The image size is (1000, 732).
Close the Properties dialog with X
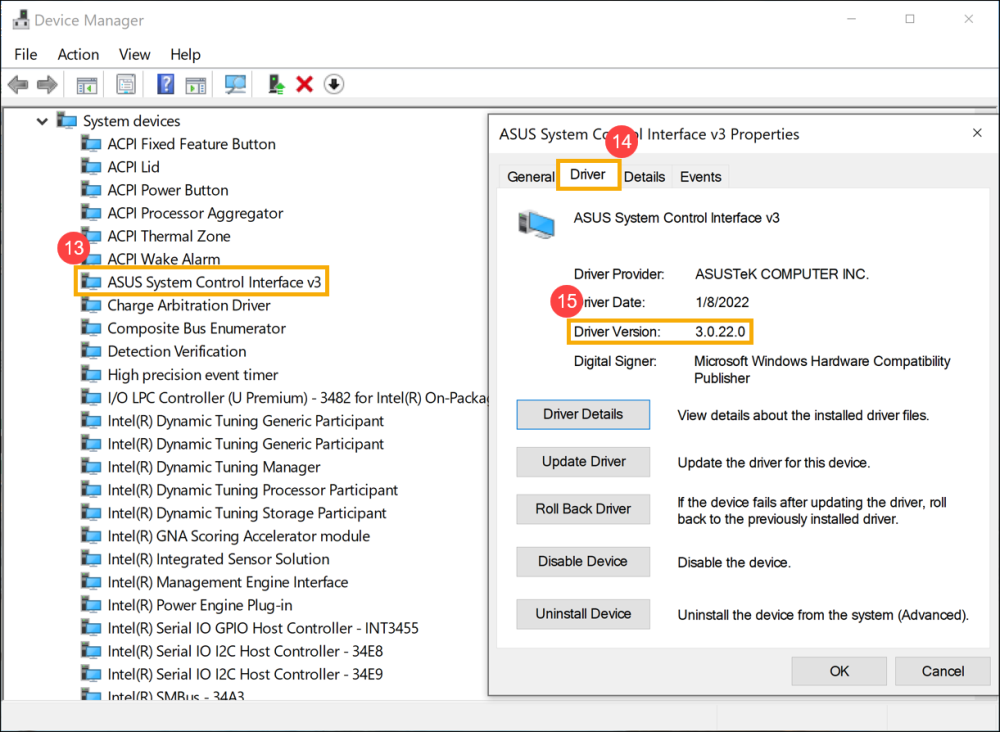pos(977,133)
